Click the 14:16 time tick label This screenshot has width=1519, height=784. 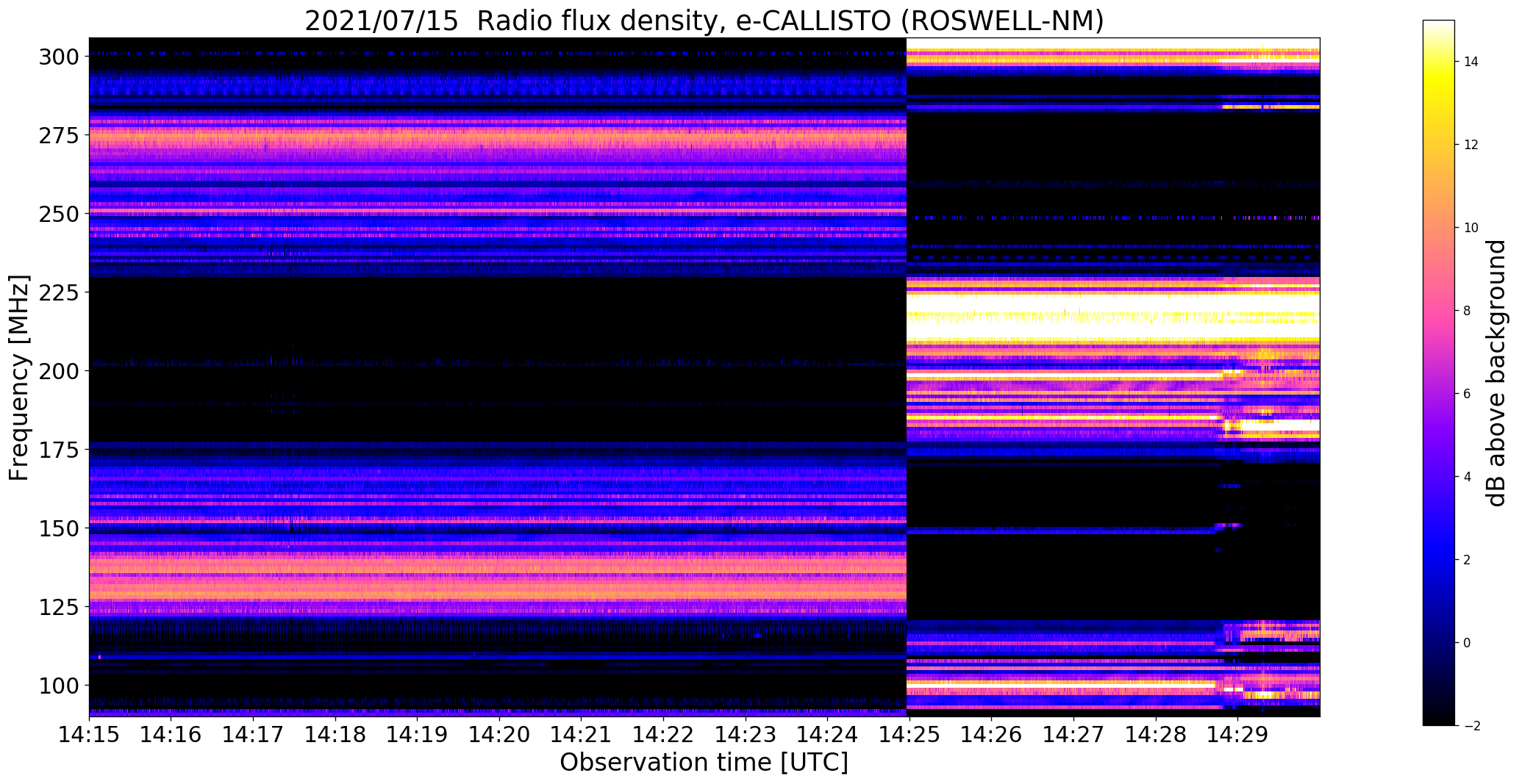point(171,734)
